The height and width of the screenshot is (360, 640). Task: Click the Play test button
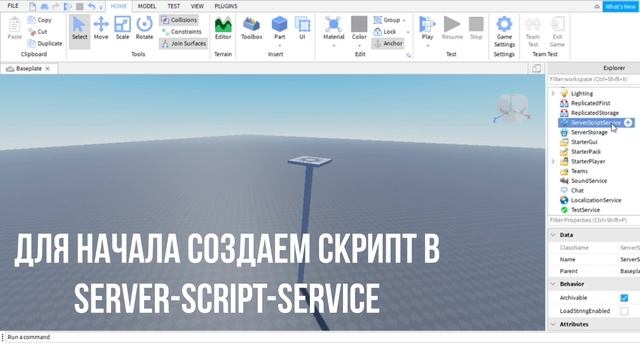point(427,28)
